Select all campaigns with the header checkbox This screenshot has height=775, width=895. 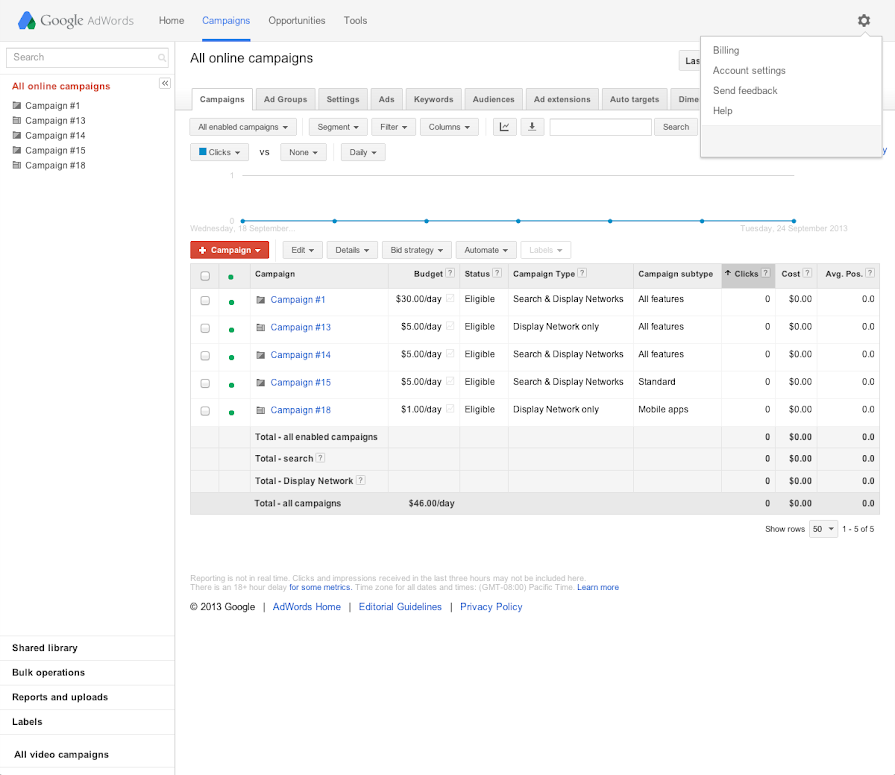pyautogui.click(x=205, y=276)
